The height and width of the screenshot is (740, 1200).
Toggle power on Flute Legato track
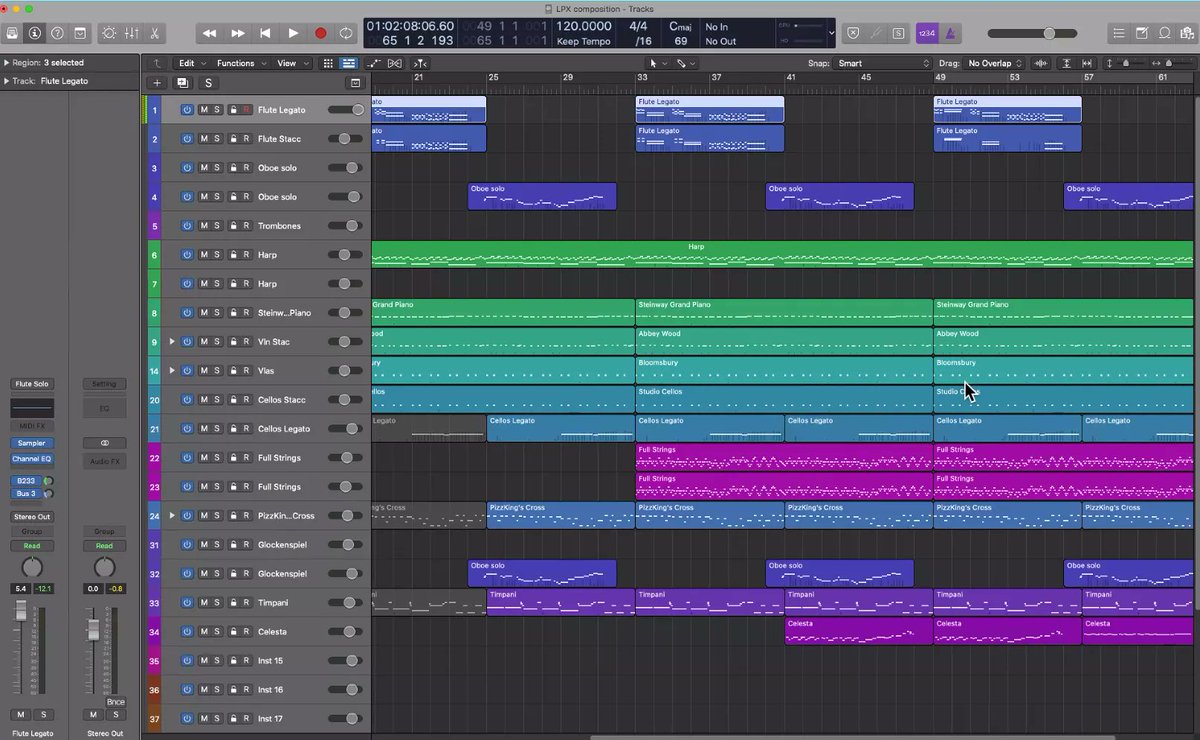tap(187, 110)
